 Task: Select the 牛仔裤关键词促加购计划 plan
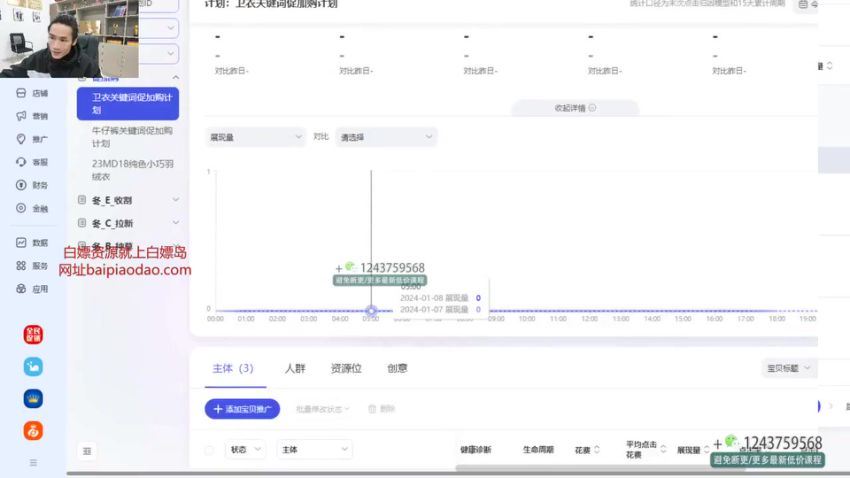point(132,137)
